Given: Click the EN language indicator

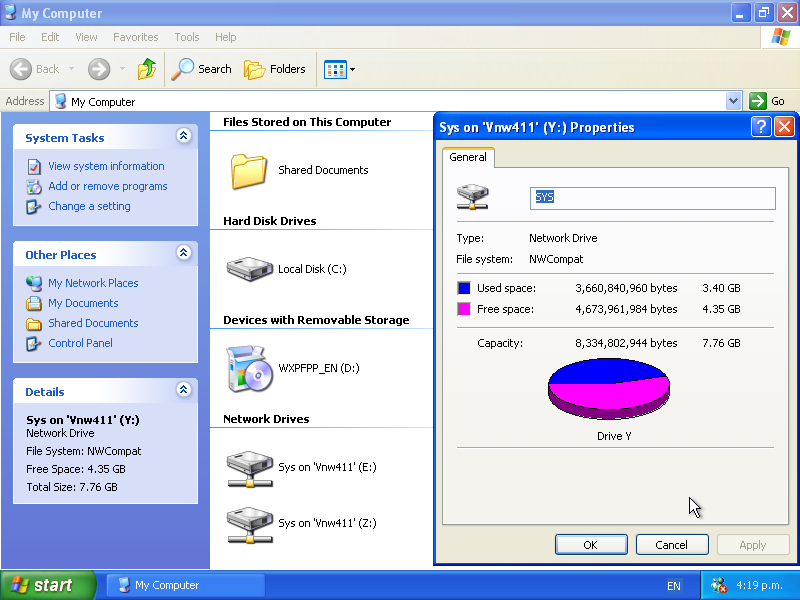Looking at the screenshot, I should 673,586.
